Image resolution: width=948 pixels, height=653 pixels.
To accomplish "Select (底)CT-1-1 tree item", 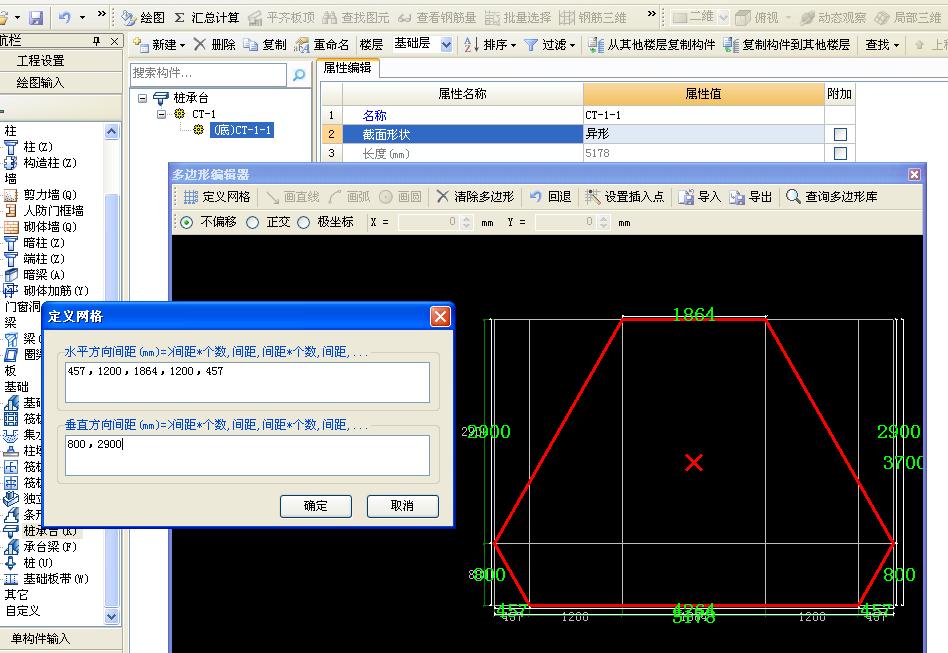I will (242, 130).
